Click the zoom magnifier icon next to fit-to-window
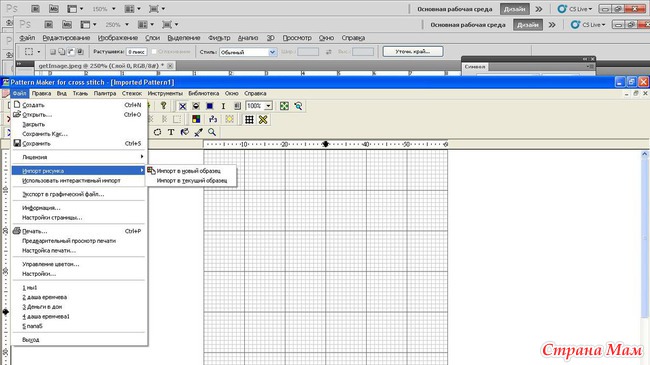 click(x=298, y=106)
